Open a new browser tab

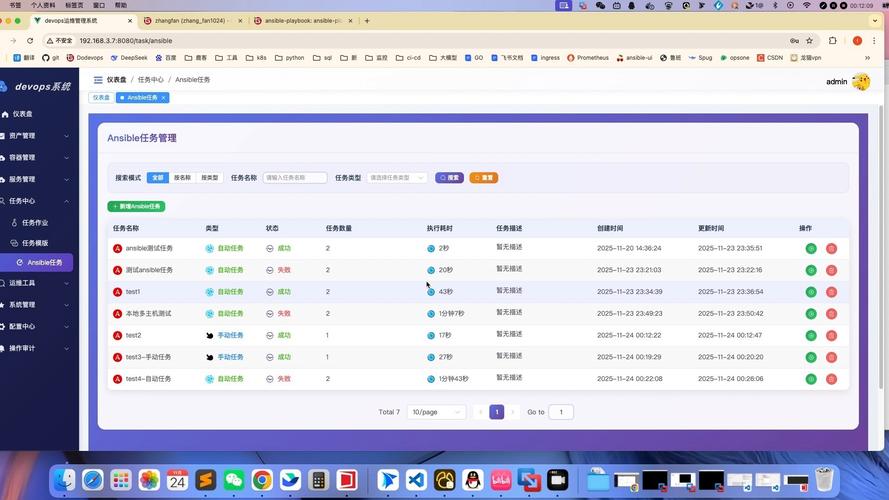367,20
